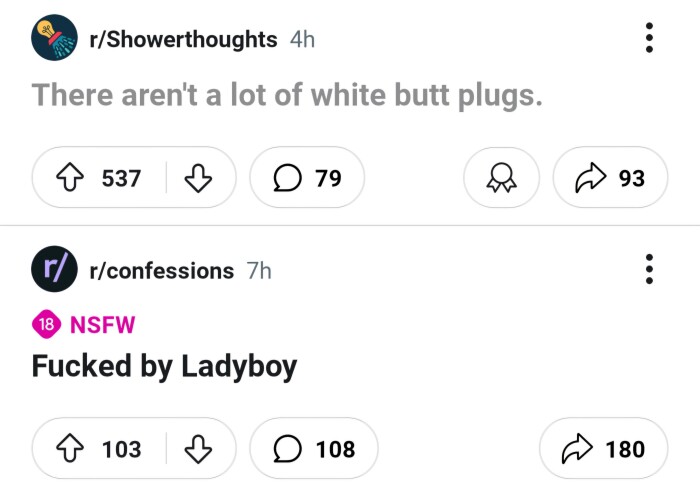Upvote the Showerthoughts post
700x489 pixels.
tap(70, 178)
